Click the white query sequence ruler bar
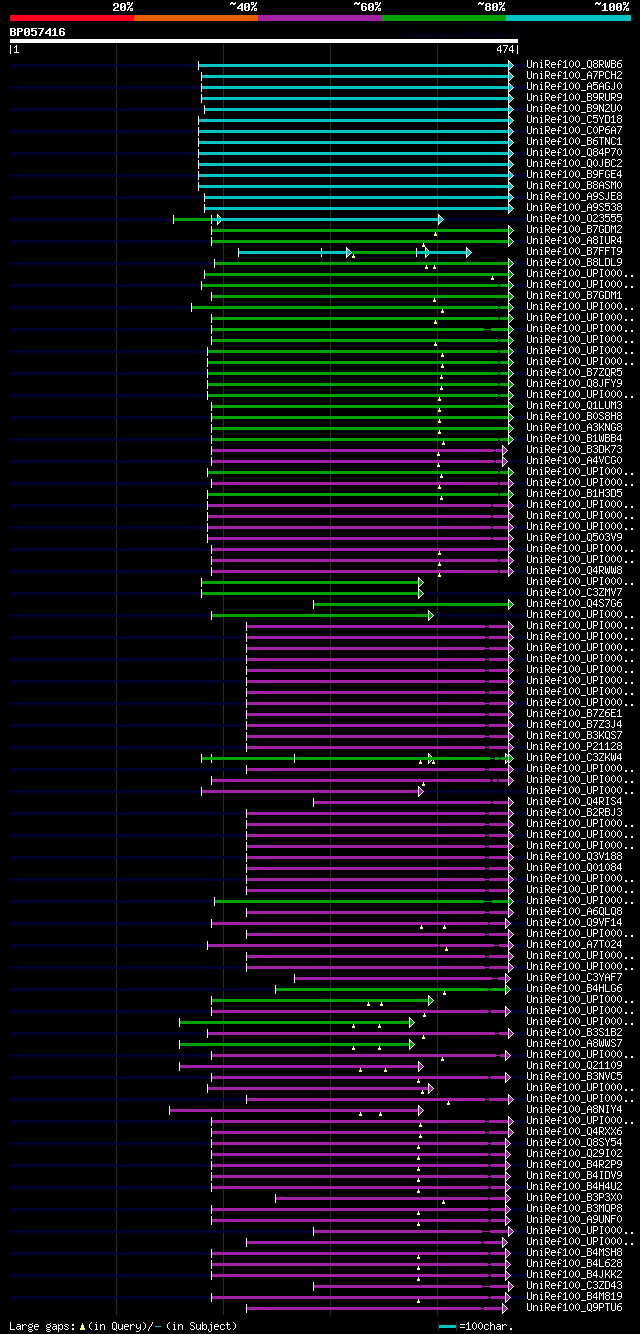Image resolution: width=640 pixels, height=1334 pixels. [x=263, y=41]
